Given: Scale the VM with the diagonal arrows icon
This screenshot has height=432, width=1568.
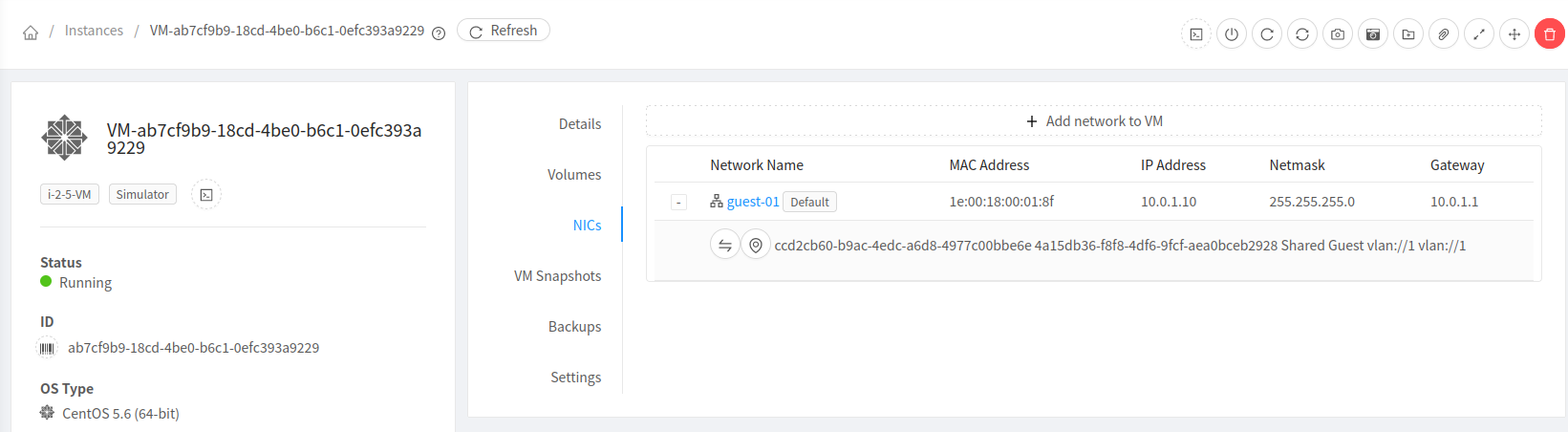Looking at the screenshot, I should tap(1479, 34).
